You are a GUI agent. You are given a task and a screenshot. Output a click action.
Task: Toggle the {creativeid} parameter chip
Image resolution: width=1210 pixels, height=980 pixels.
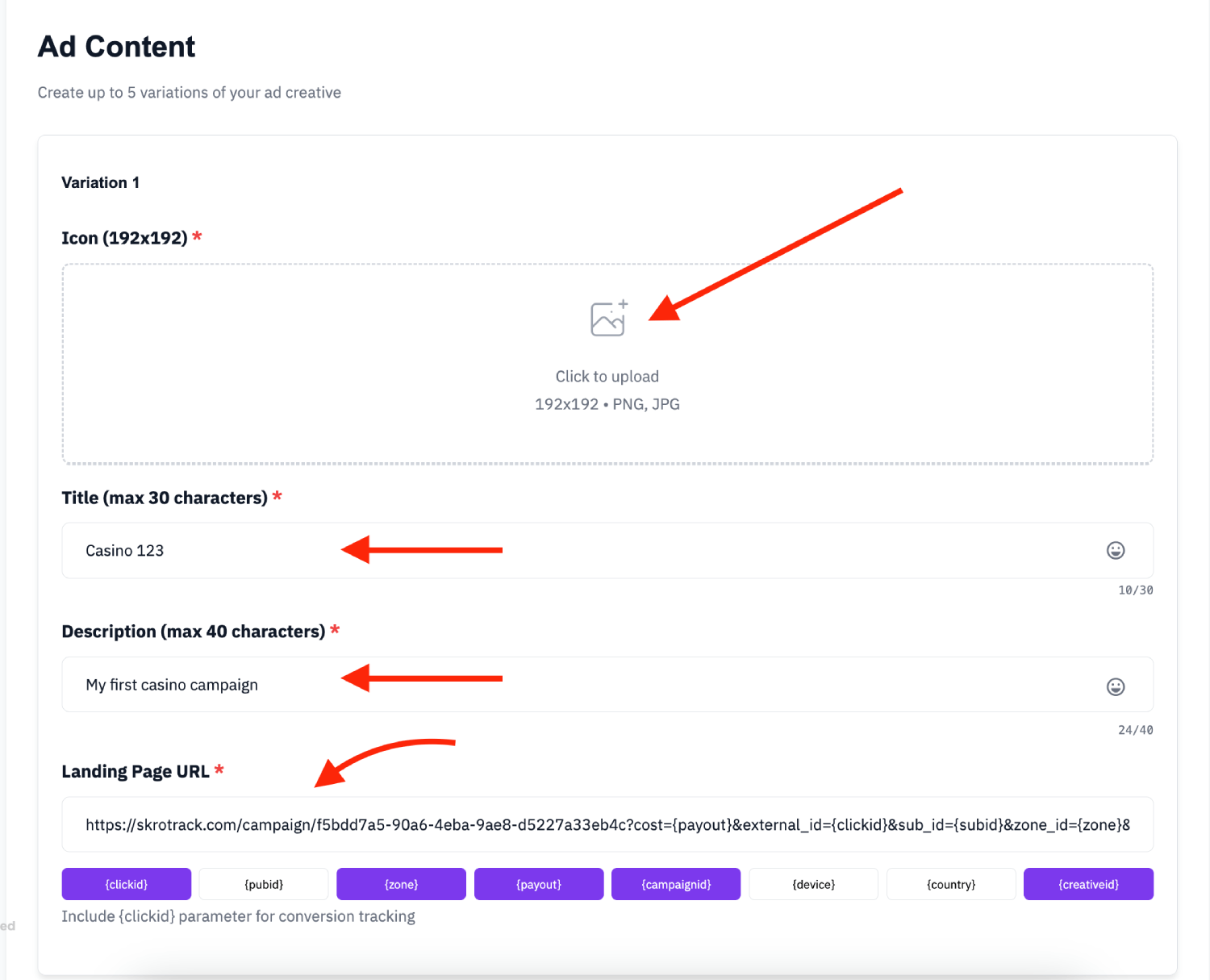coord(1088,884)
